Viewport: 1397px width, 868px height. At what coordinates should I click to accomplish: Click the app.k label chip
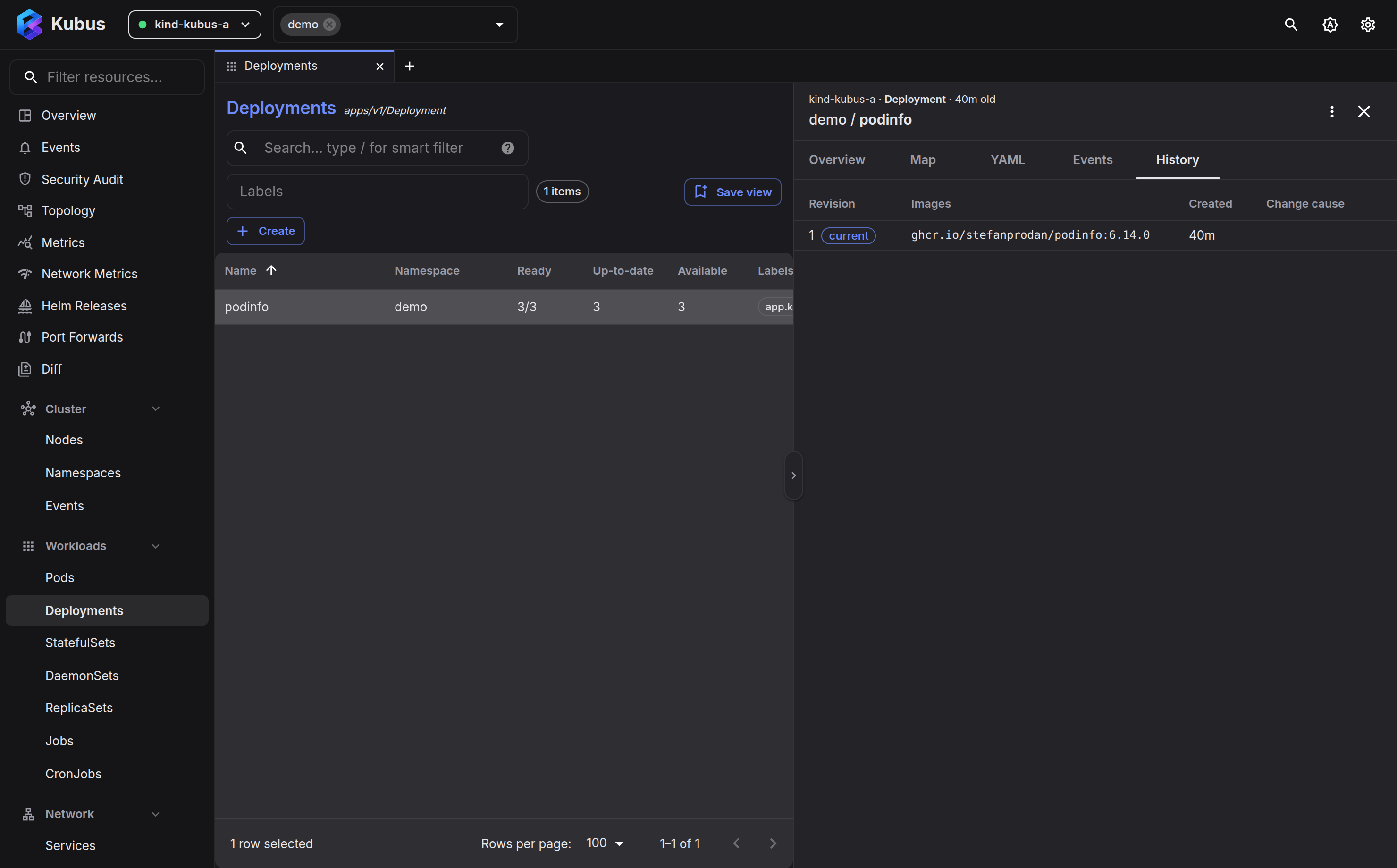point(776,307)
